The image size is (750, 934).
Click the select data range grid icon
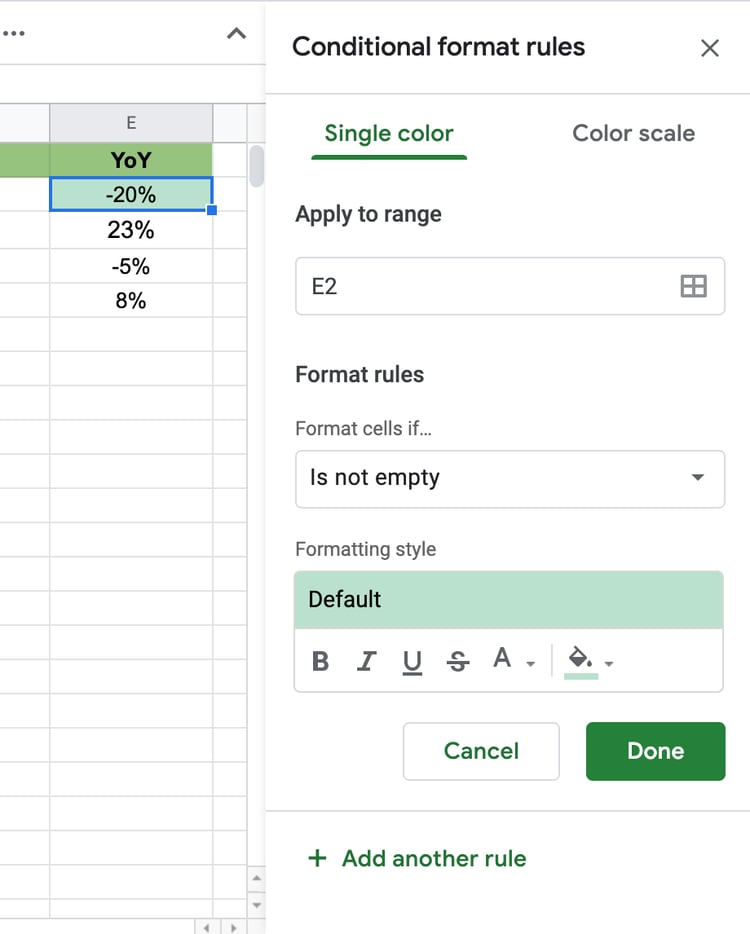693,286
